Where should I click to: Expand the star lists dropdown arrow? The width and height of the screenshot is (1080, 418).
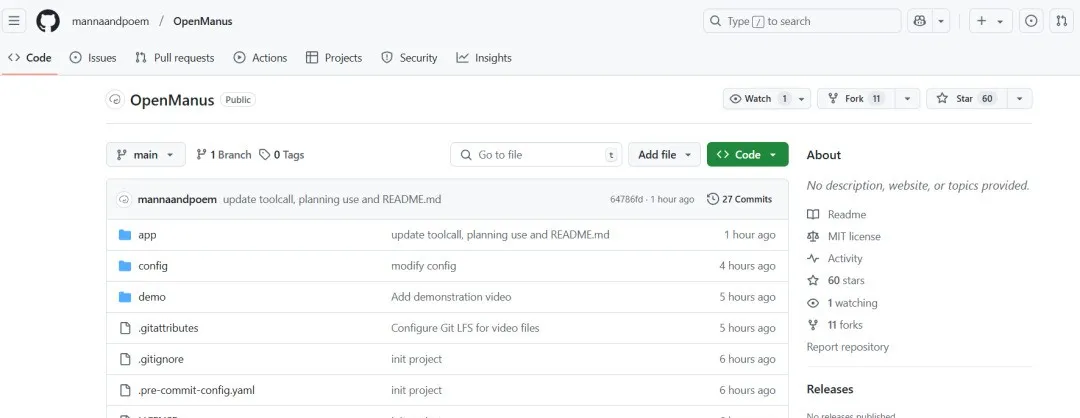(1019, 98)
